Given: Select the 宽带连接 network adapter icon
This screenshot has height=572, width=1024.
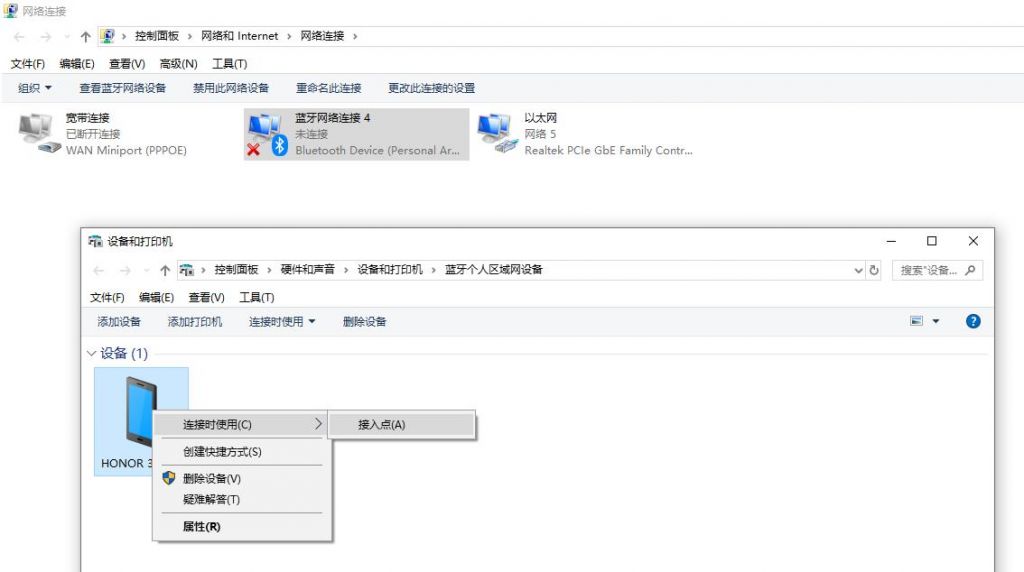Looking at the screenshot, I should [39, 133].
